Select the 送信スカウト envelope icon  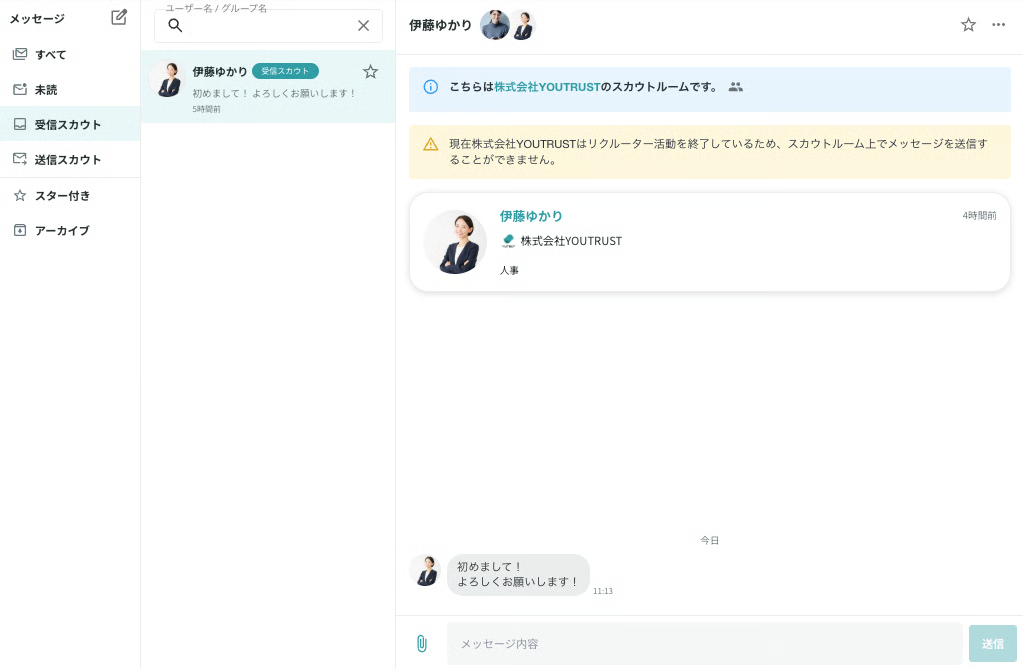click(22, 159)
